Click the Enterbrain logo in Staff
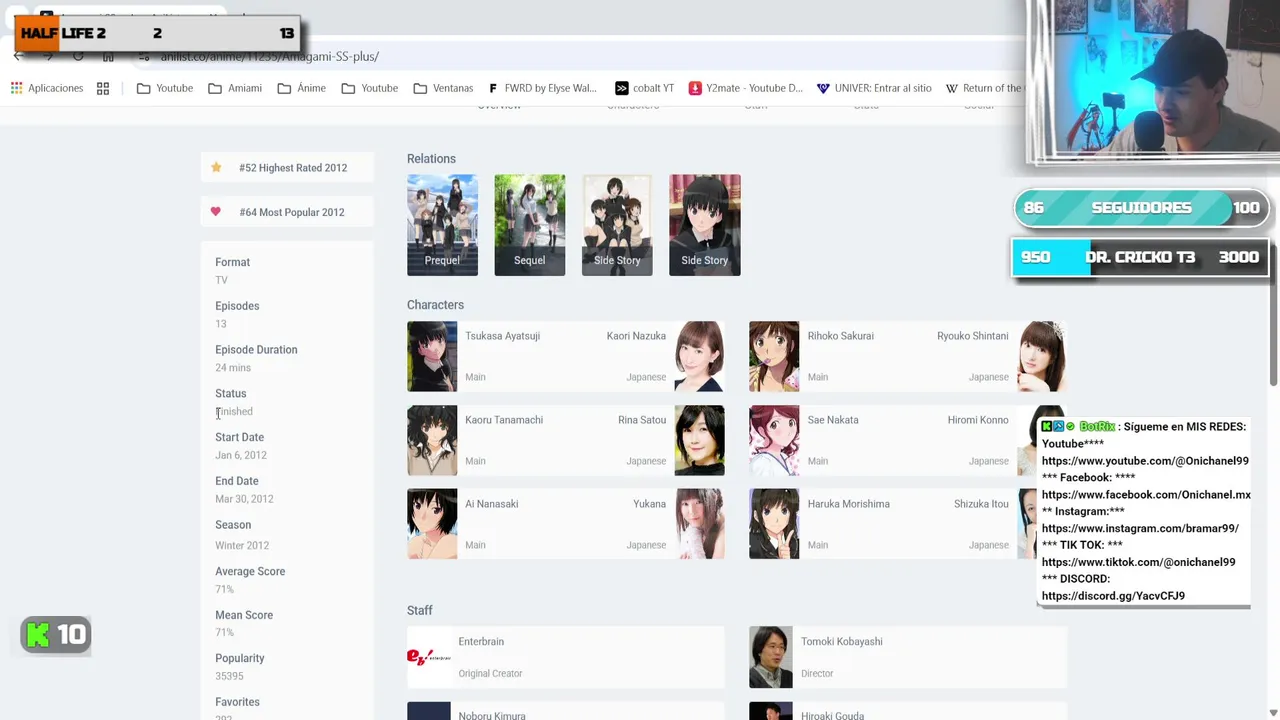 tap(429, 657)
